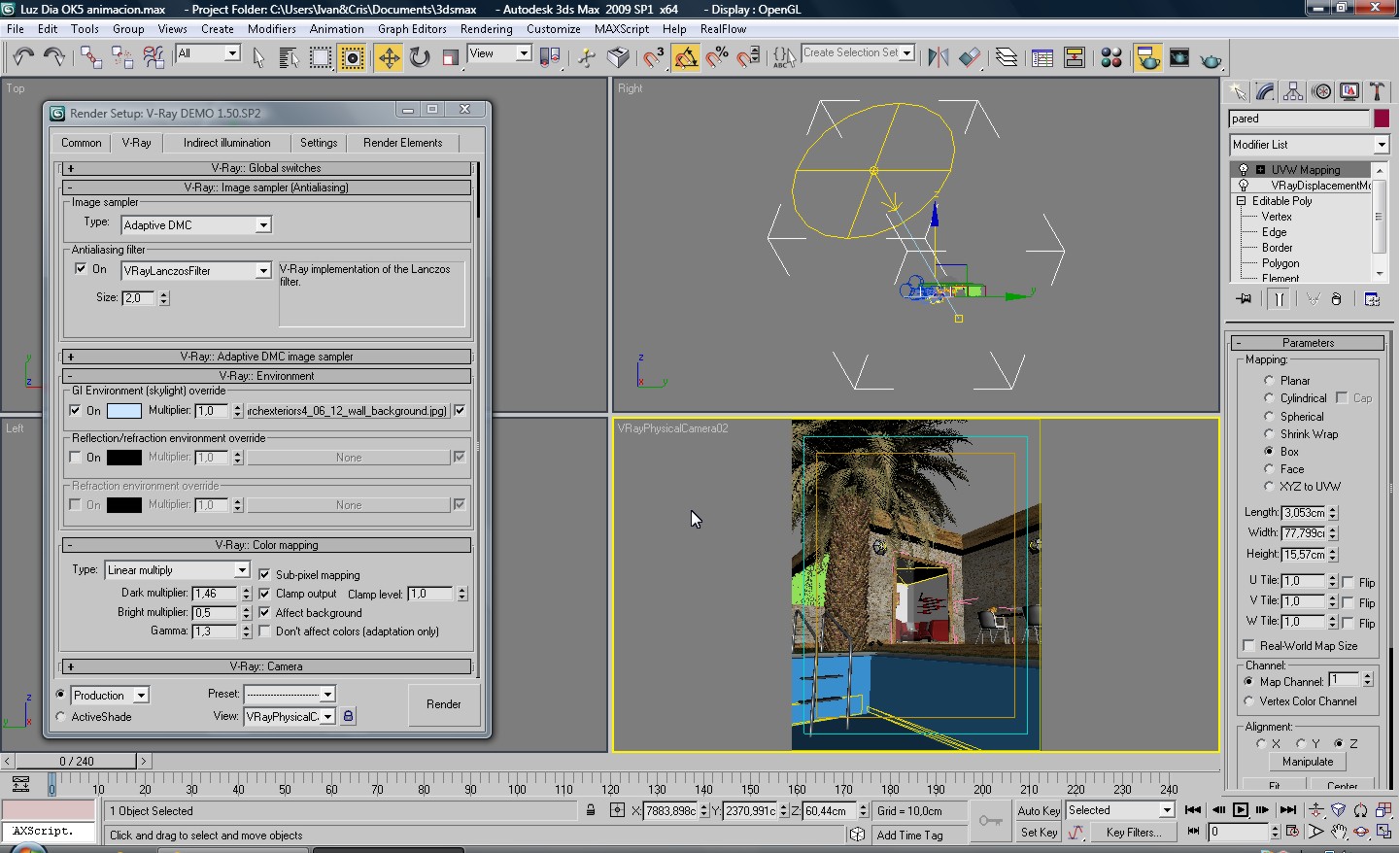Play the animation
Viewport: 1400px width, 853px height.
click(1241, 810)
